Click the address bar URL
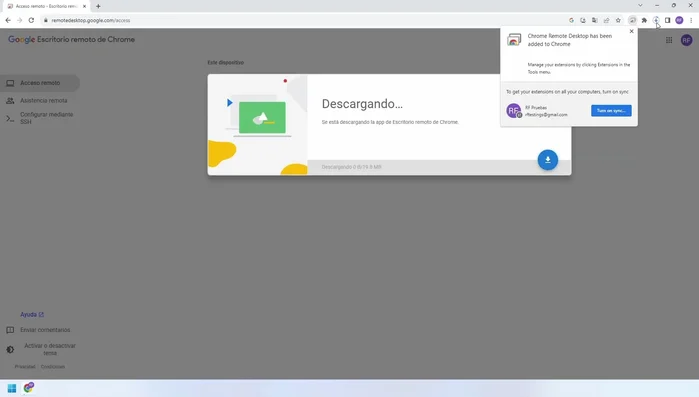 90,20
